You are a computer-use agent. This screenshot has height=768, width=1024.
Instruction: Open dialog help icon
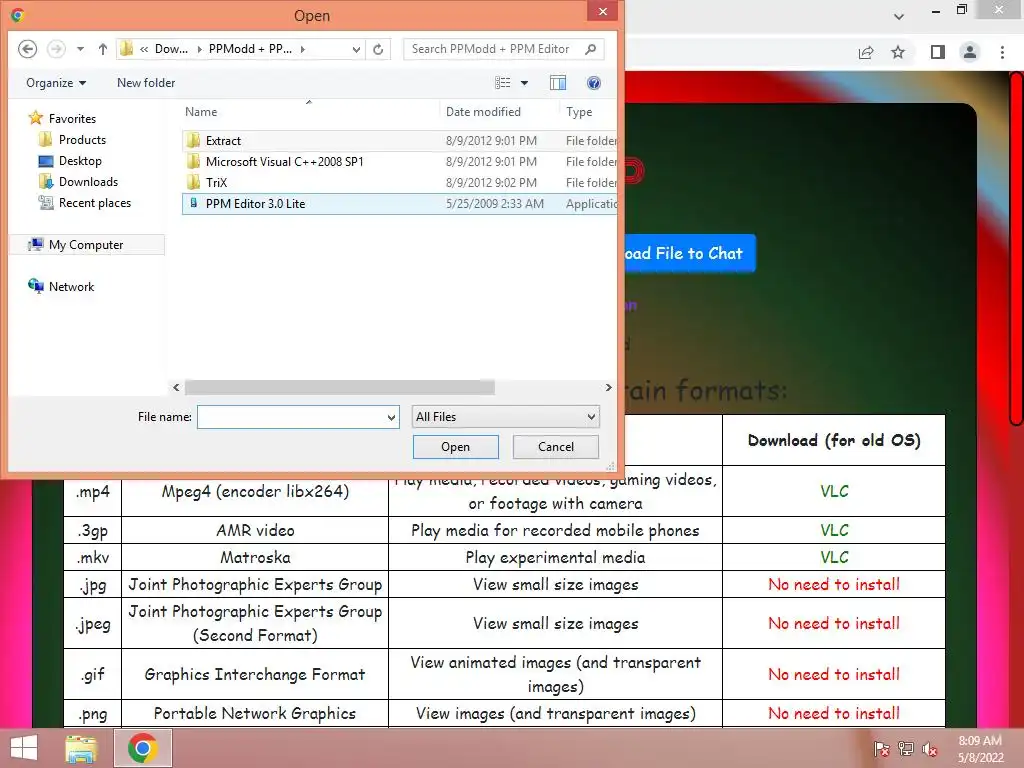[594, 83]
